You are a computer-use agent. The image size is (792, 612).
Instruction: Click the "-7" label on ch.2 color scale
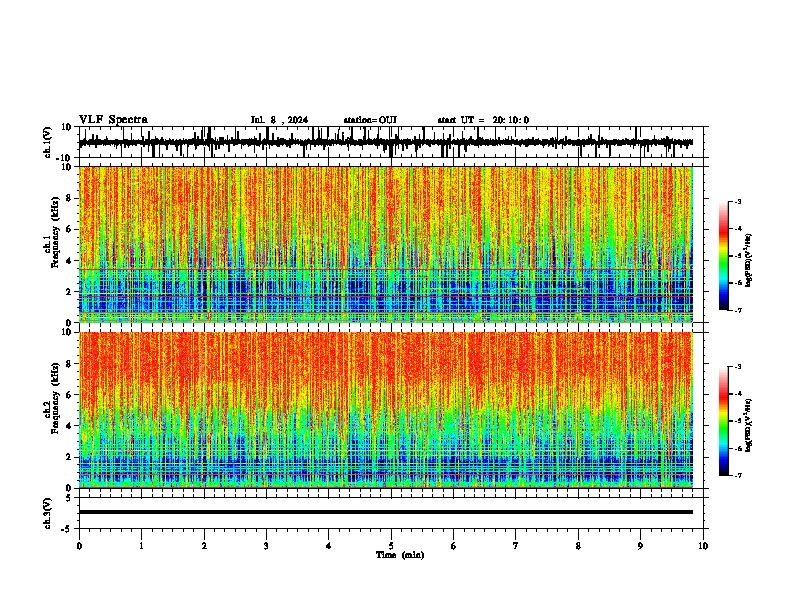click(737, 476)
